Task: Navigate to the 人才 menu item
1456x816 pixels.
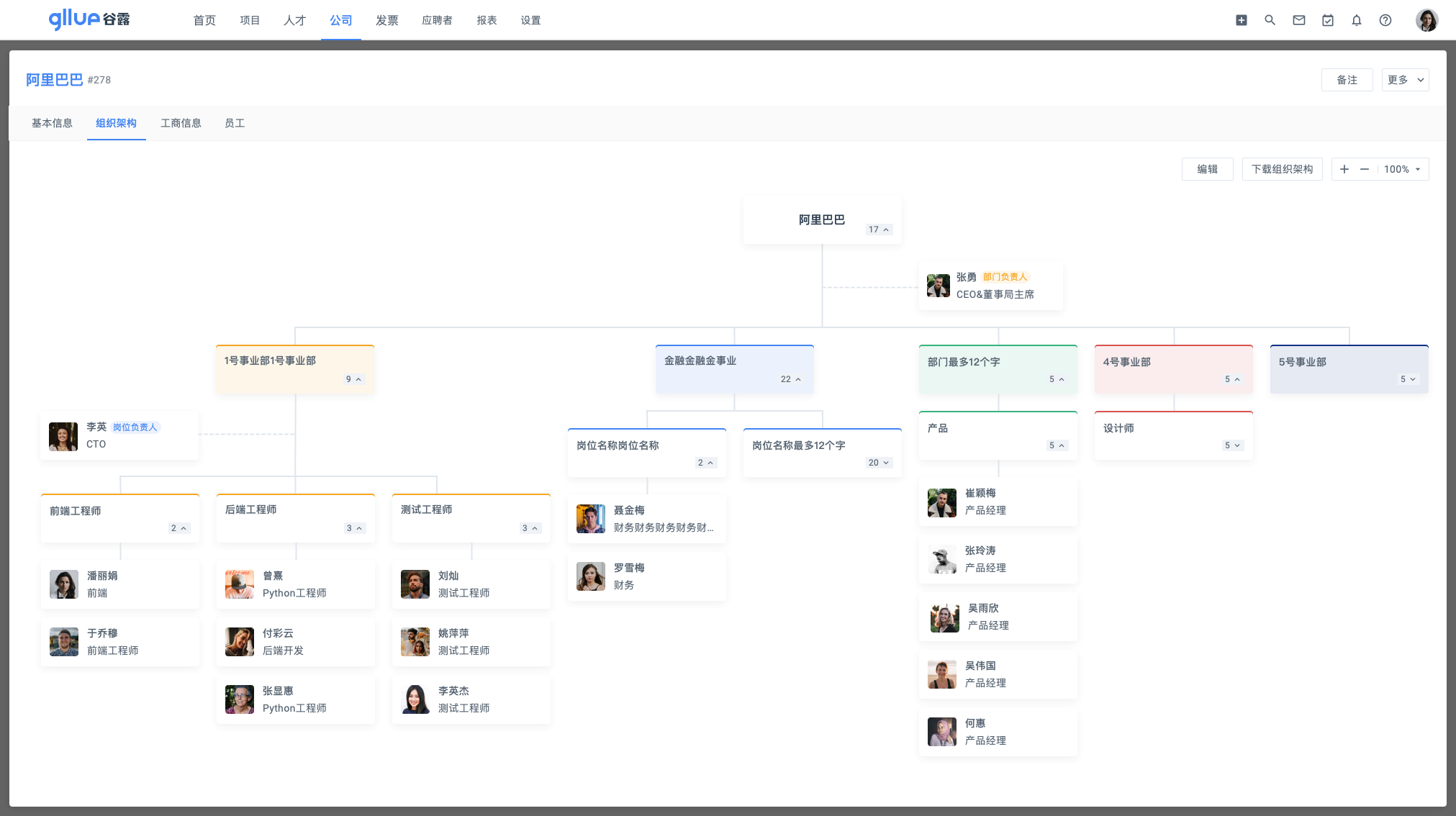Action: 294,20
